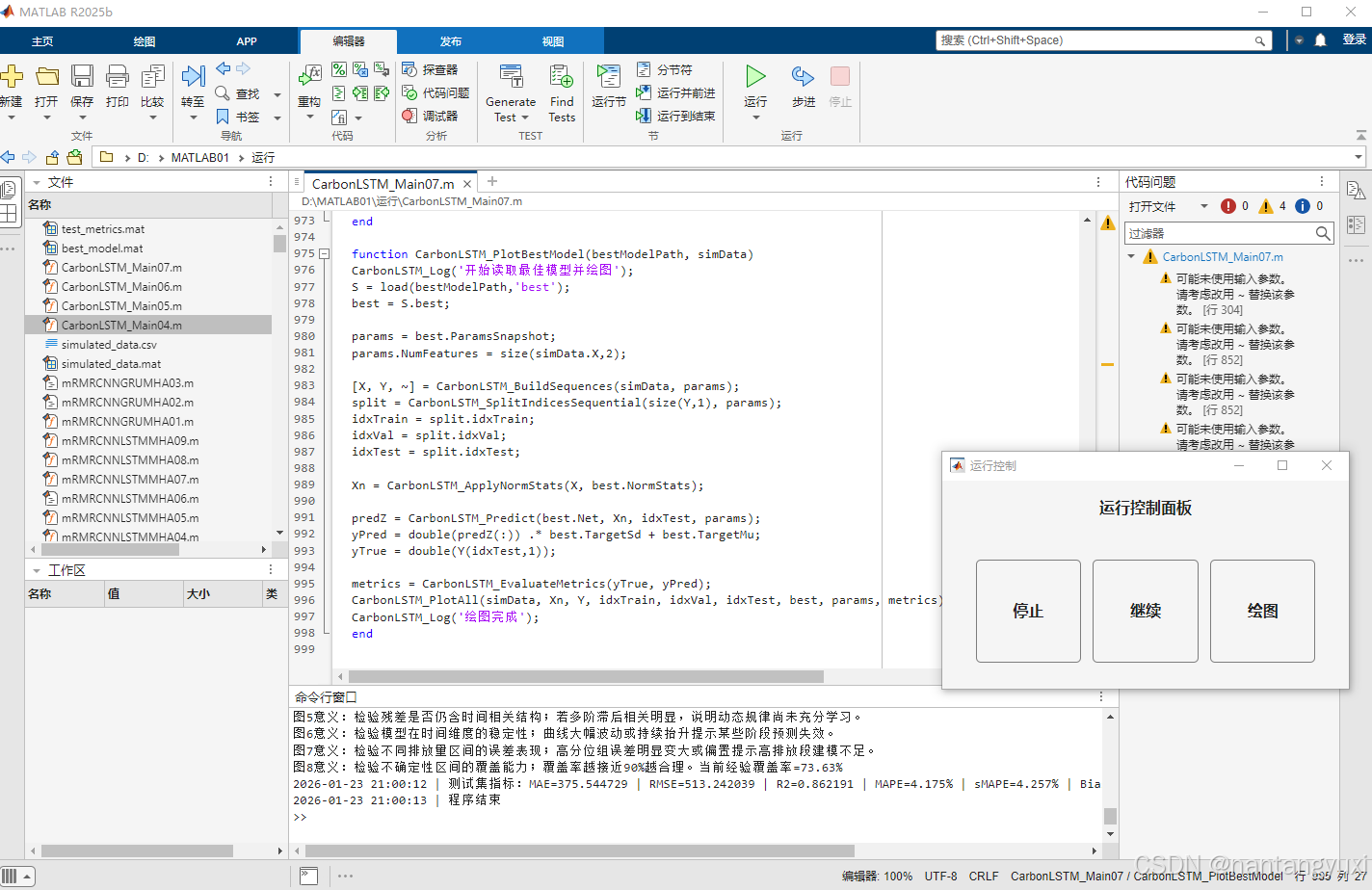Print the script with 打印 icon
This screenshot has height=890, width=1372.
click(x=118, y=76)
